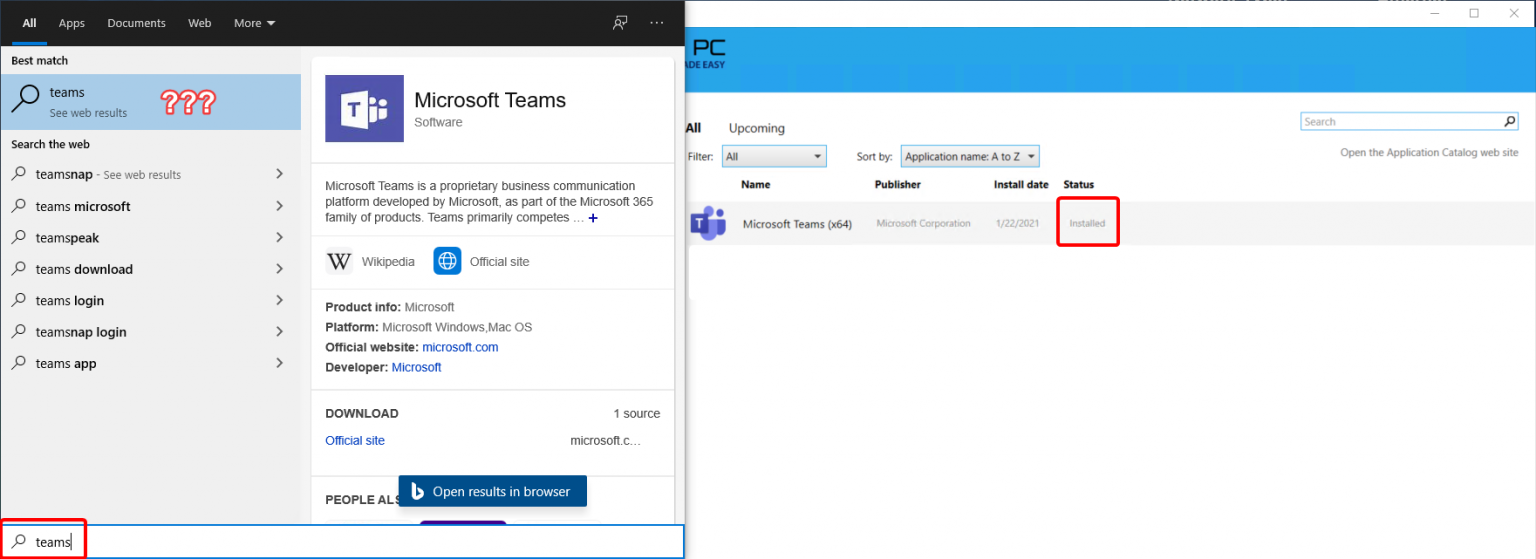Click the Microsoft developer link
The image size is (1536, 559).
coord(416,367)
